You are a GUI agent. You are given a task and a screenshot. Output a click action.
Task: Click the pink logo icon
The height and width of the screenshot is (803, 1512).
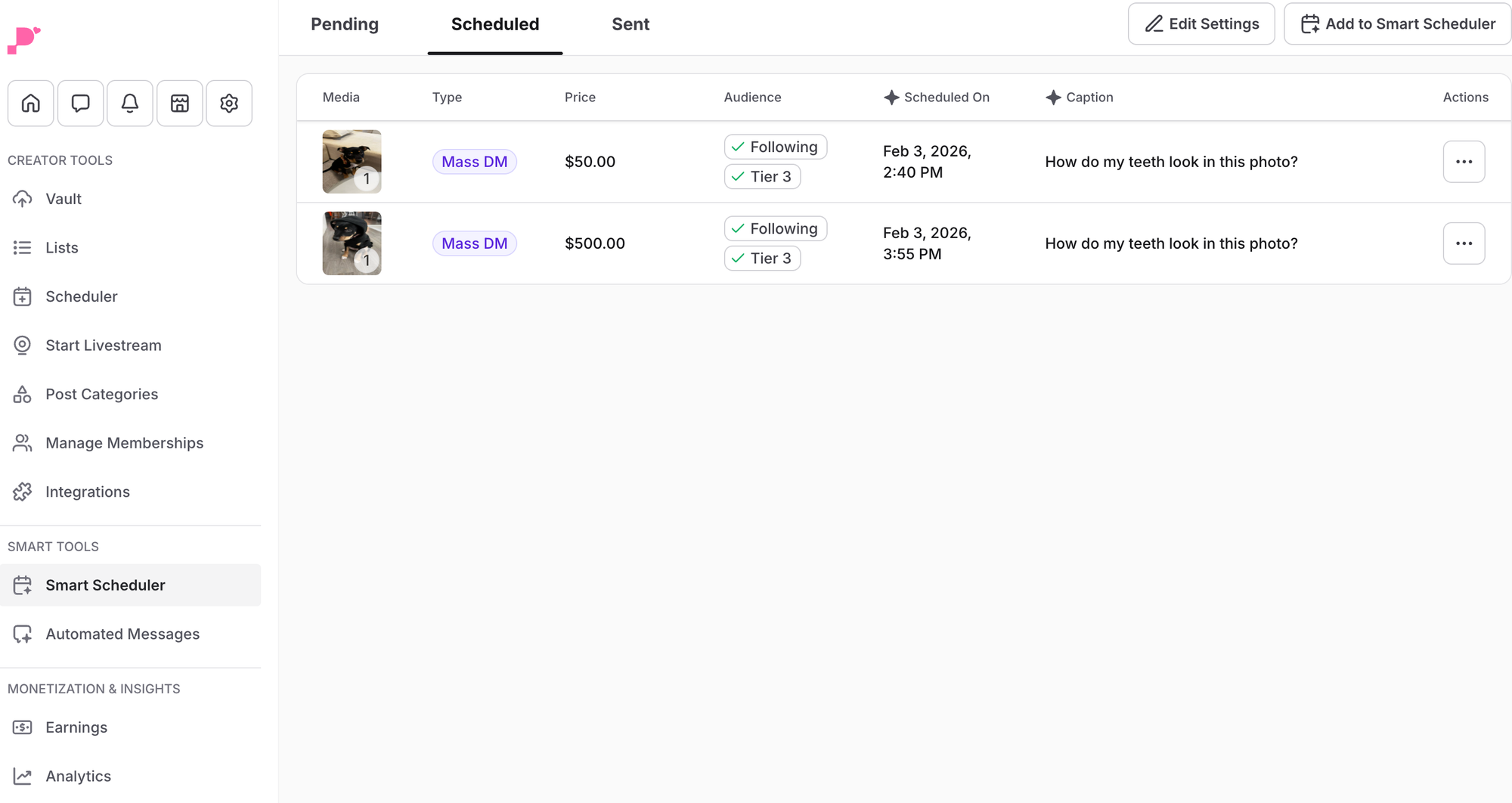coord(23,40)
